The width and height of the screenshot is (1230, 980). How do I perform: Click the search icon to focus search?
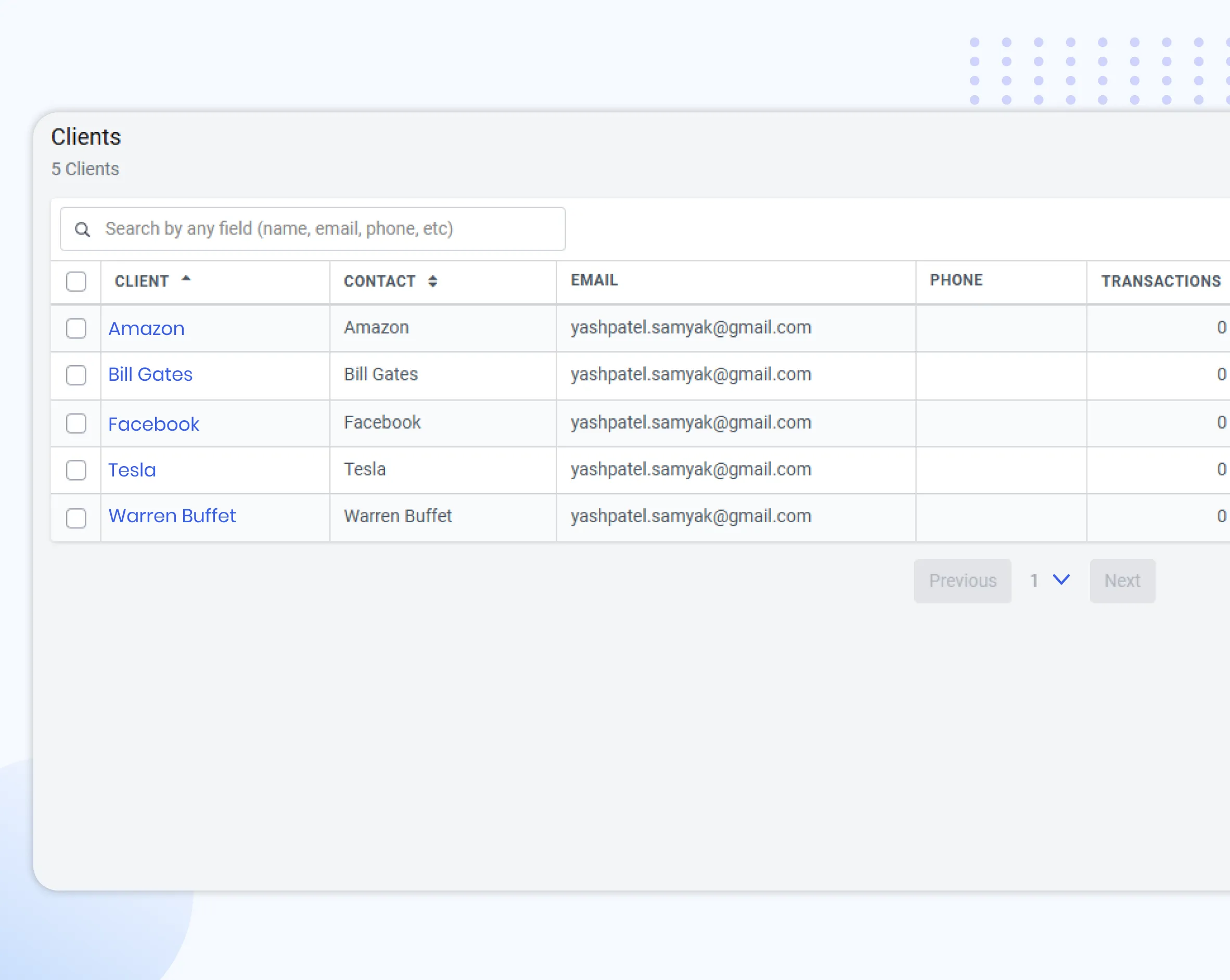(x=84, y=229)
